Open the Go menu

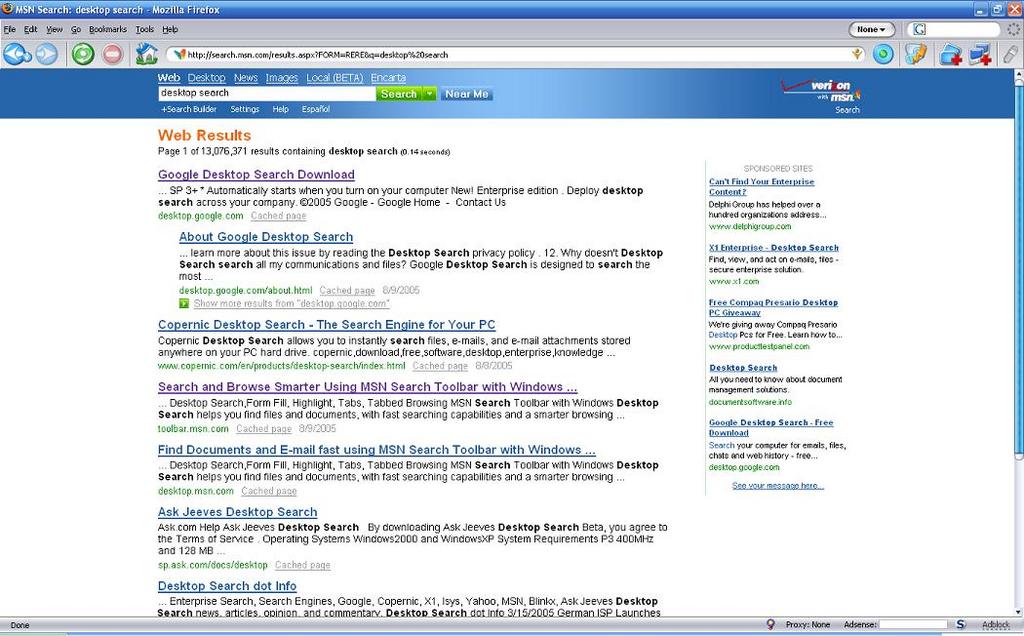click(76, 29)
